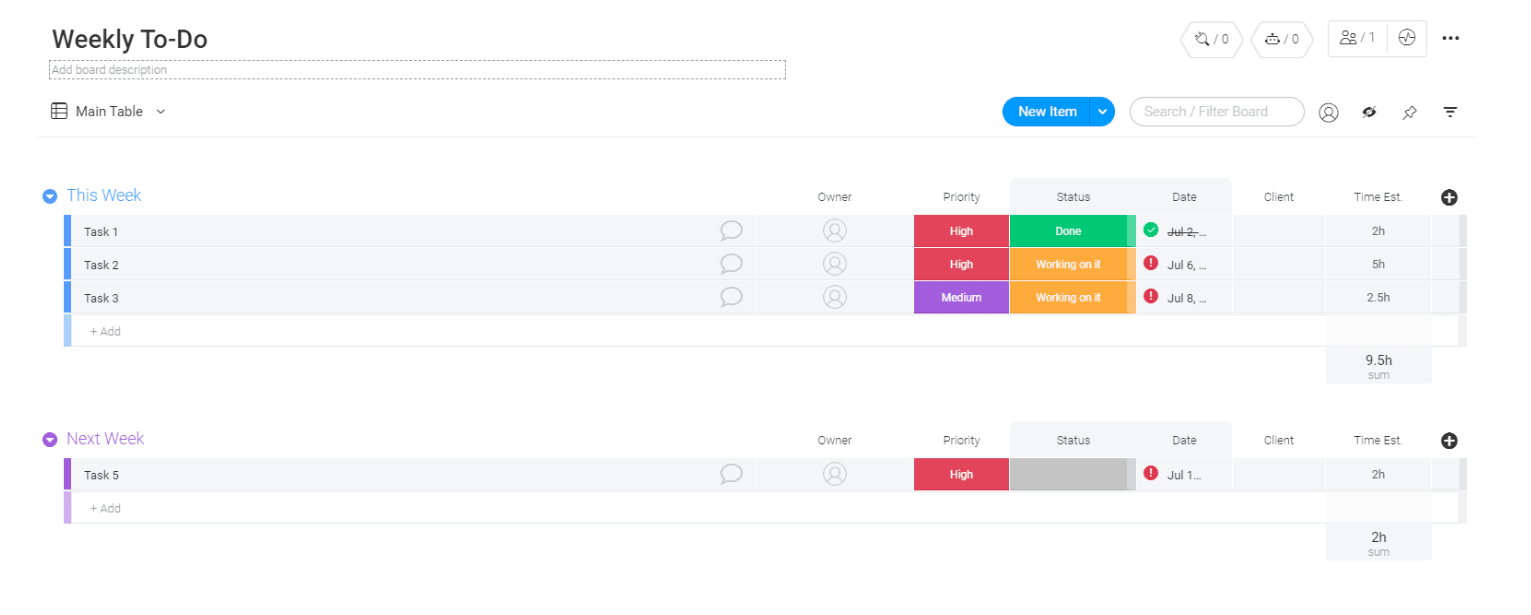Click the Weekly To-Do board title
The width and height of the screenshot is (1531, 615).
click(x=130, y=39)
